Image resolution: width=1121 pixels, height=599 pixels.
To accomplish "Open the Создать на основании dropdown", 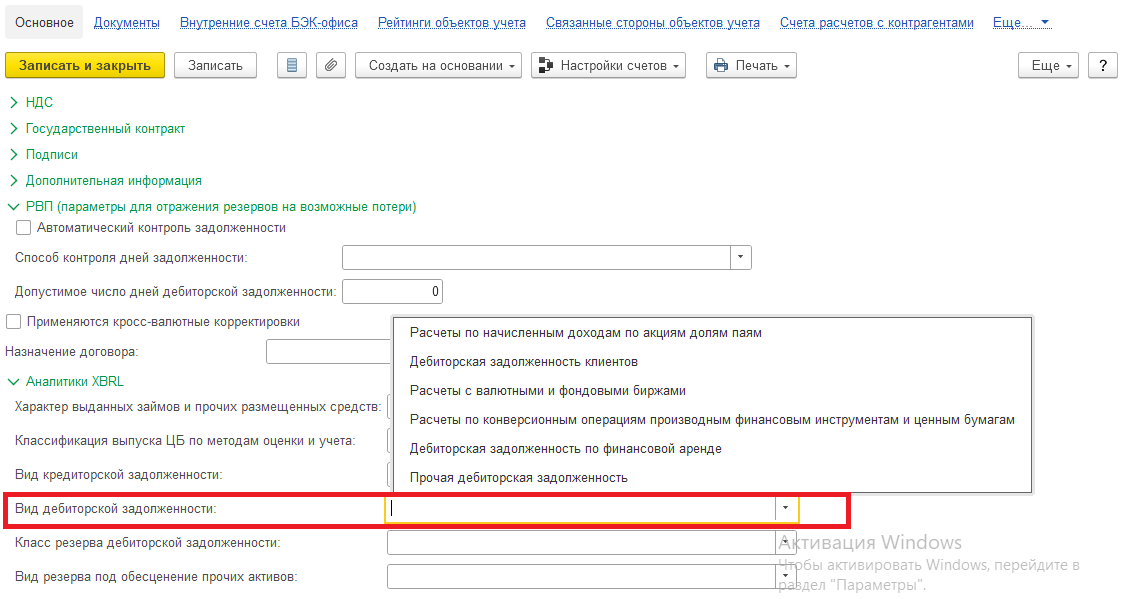I will tap(438, 65).
